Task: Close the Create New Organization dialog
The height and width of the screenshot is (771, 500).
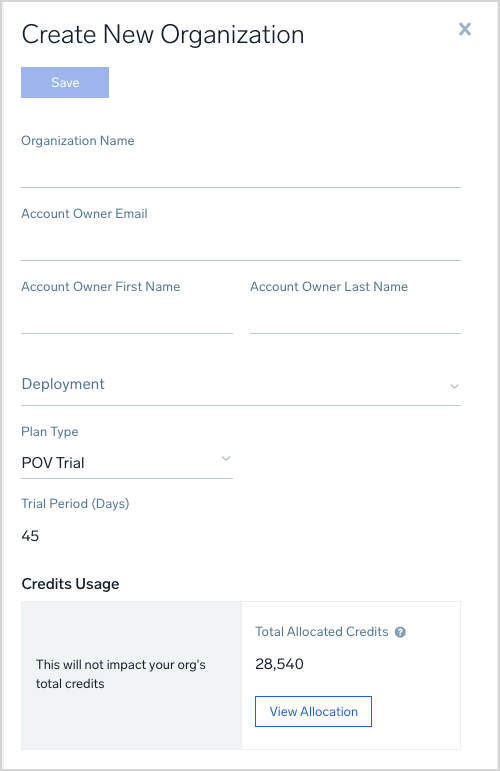Action: pyautogui.click(x=465, y=29)
